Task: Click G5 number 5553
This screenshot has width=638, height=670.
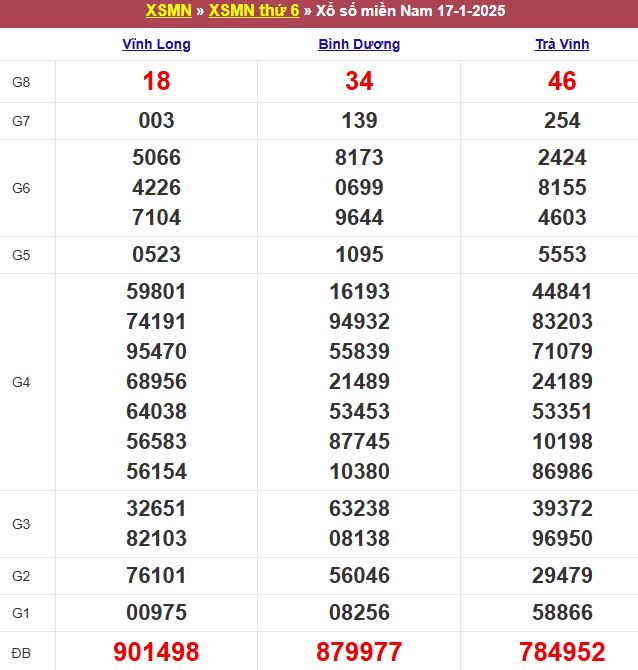Action: [x=562, y=254]
